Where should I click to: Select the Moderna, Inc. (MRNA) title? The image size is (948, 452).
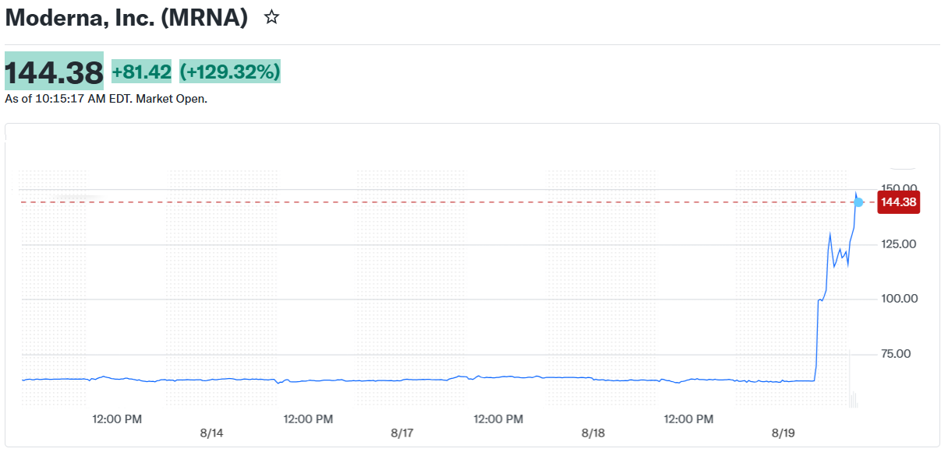click(x=126, y=19)
